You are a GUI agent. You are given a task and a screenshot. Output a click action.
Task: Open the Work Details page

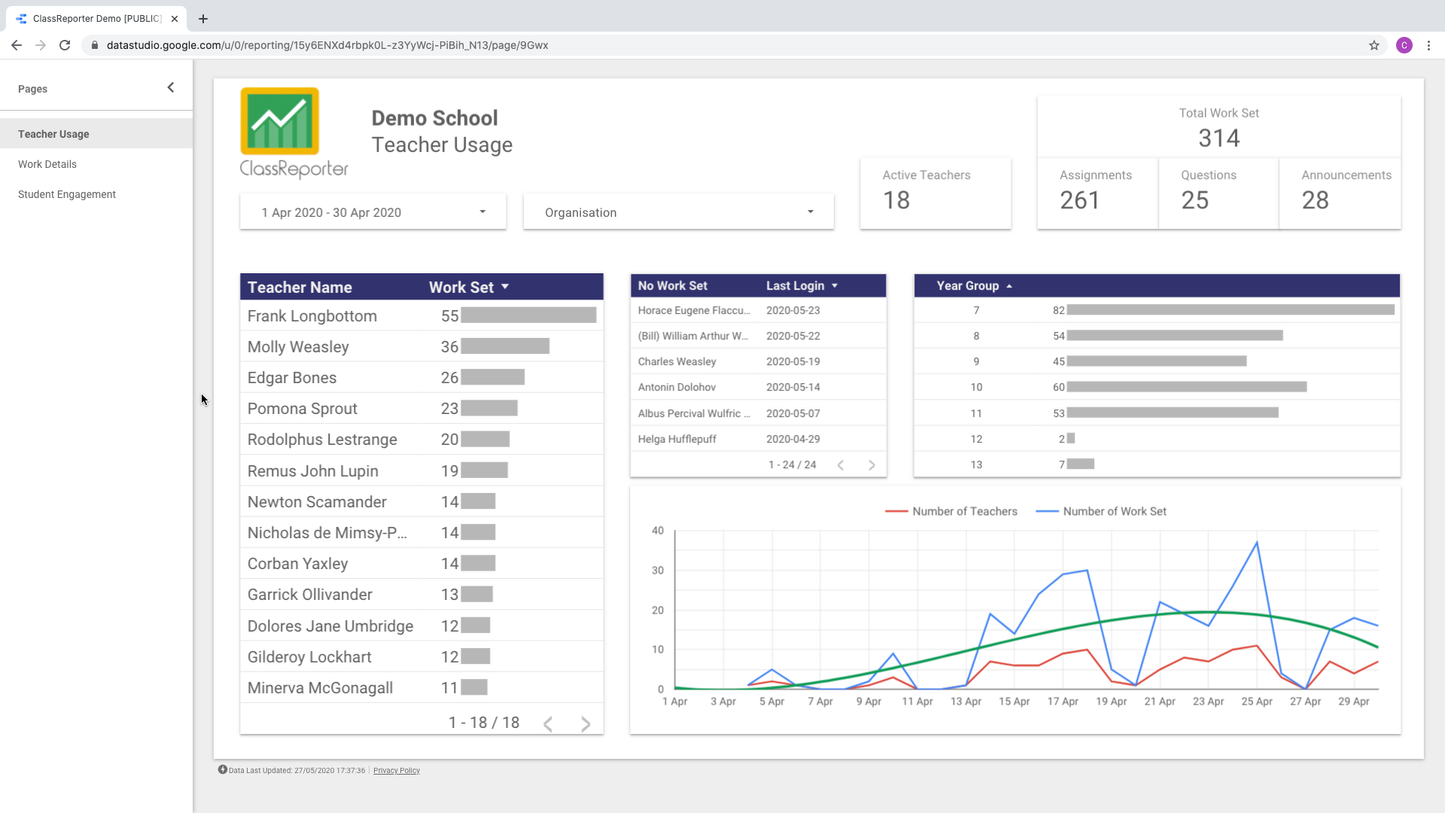pos(47,164)
